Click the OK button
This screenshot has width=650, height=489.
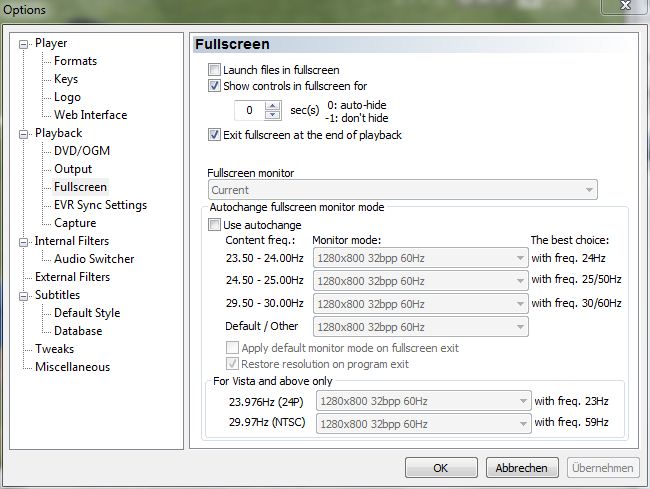tap(440, 467)
